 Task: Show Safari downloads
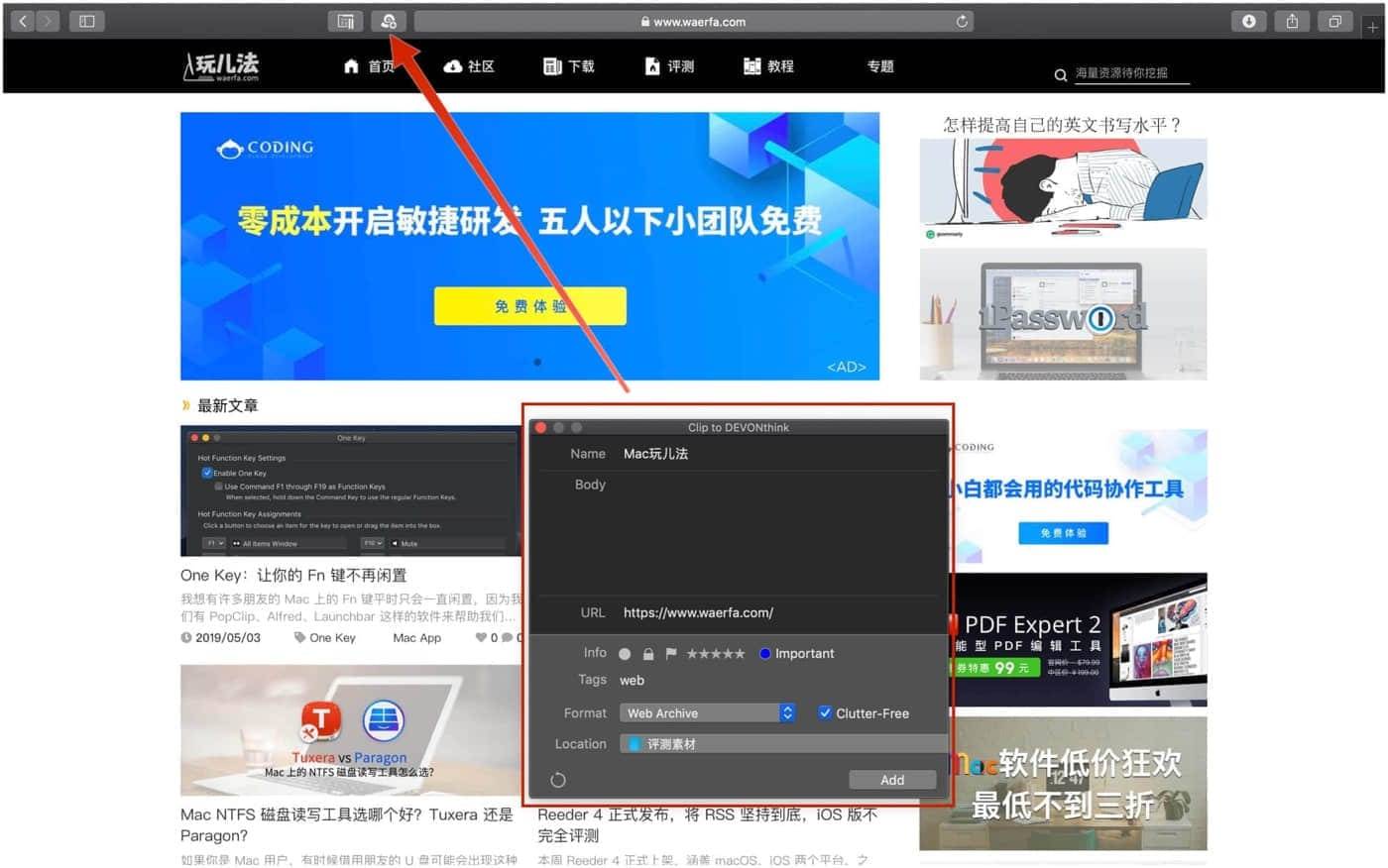[x=1248, y=21]
